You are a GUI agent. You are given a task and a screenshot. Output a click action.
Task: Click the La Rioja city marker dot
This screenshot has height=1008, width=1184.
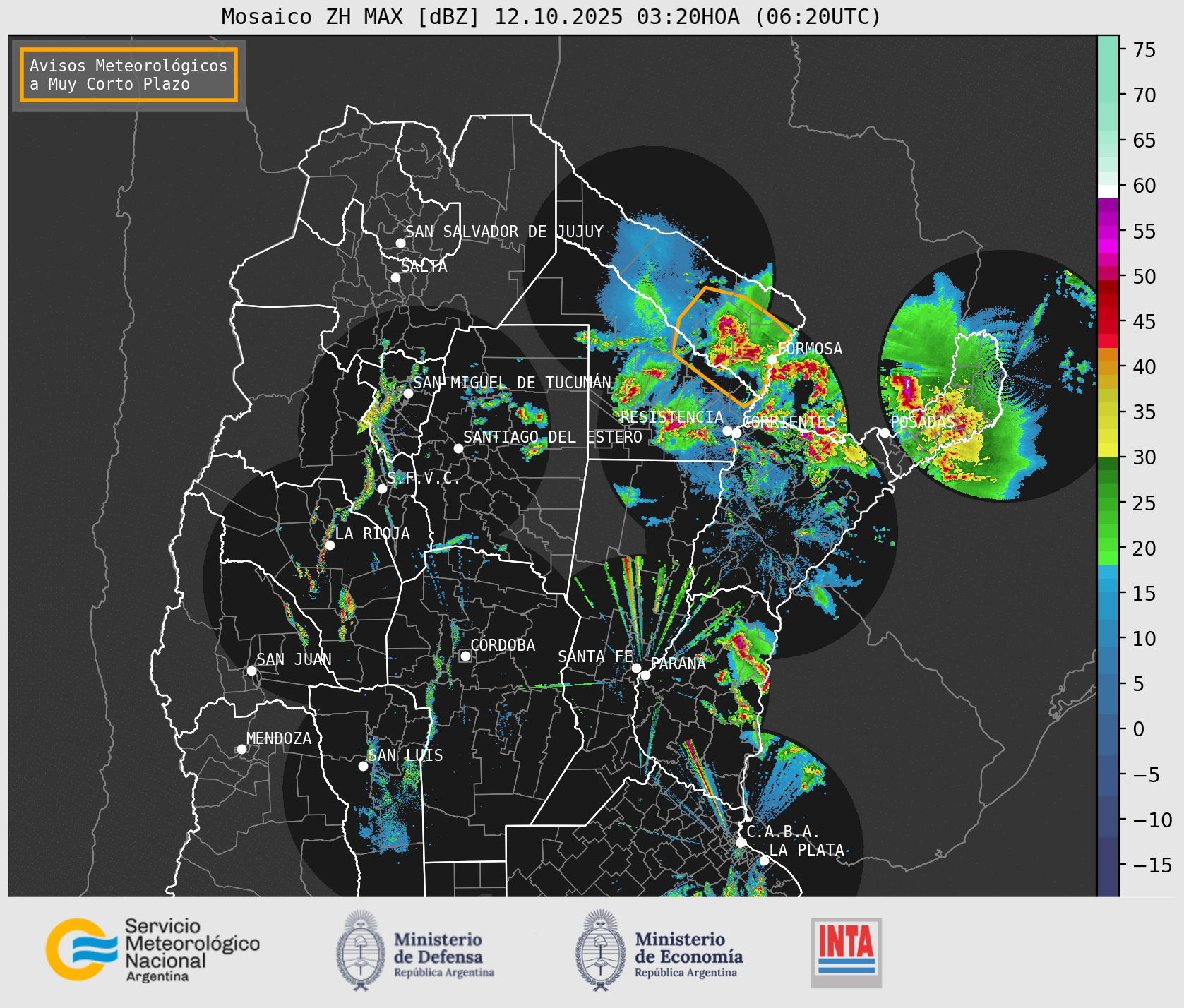point(330,545)
